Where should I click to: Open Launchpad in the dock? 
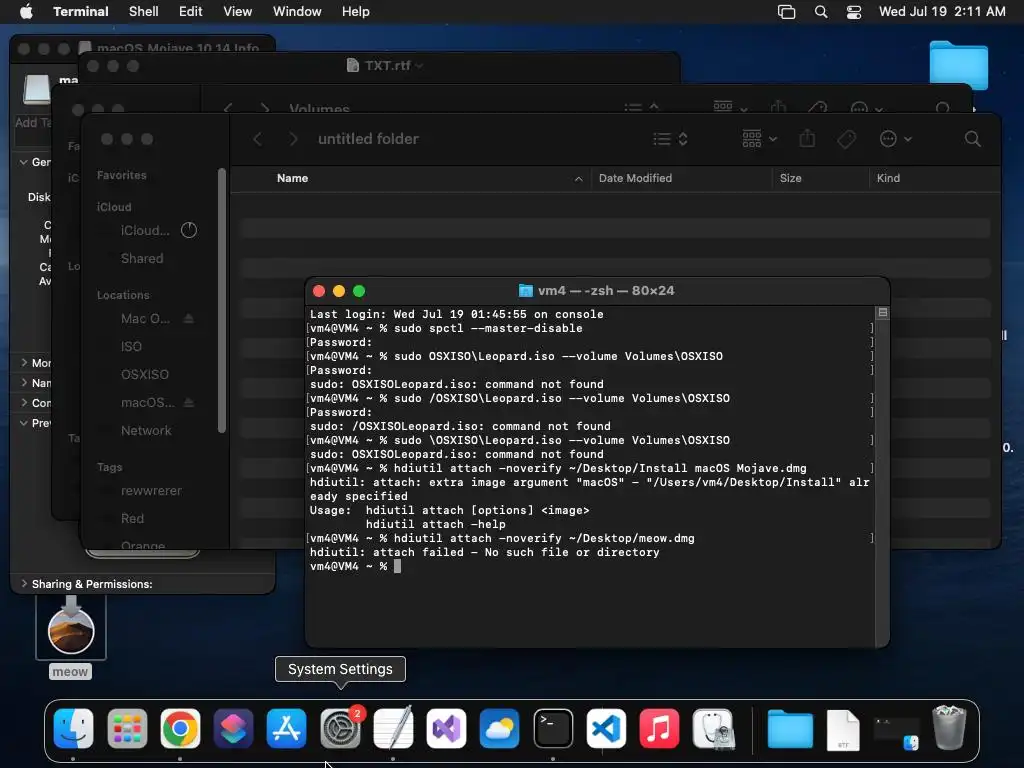[x=127, y=728]
